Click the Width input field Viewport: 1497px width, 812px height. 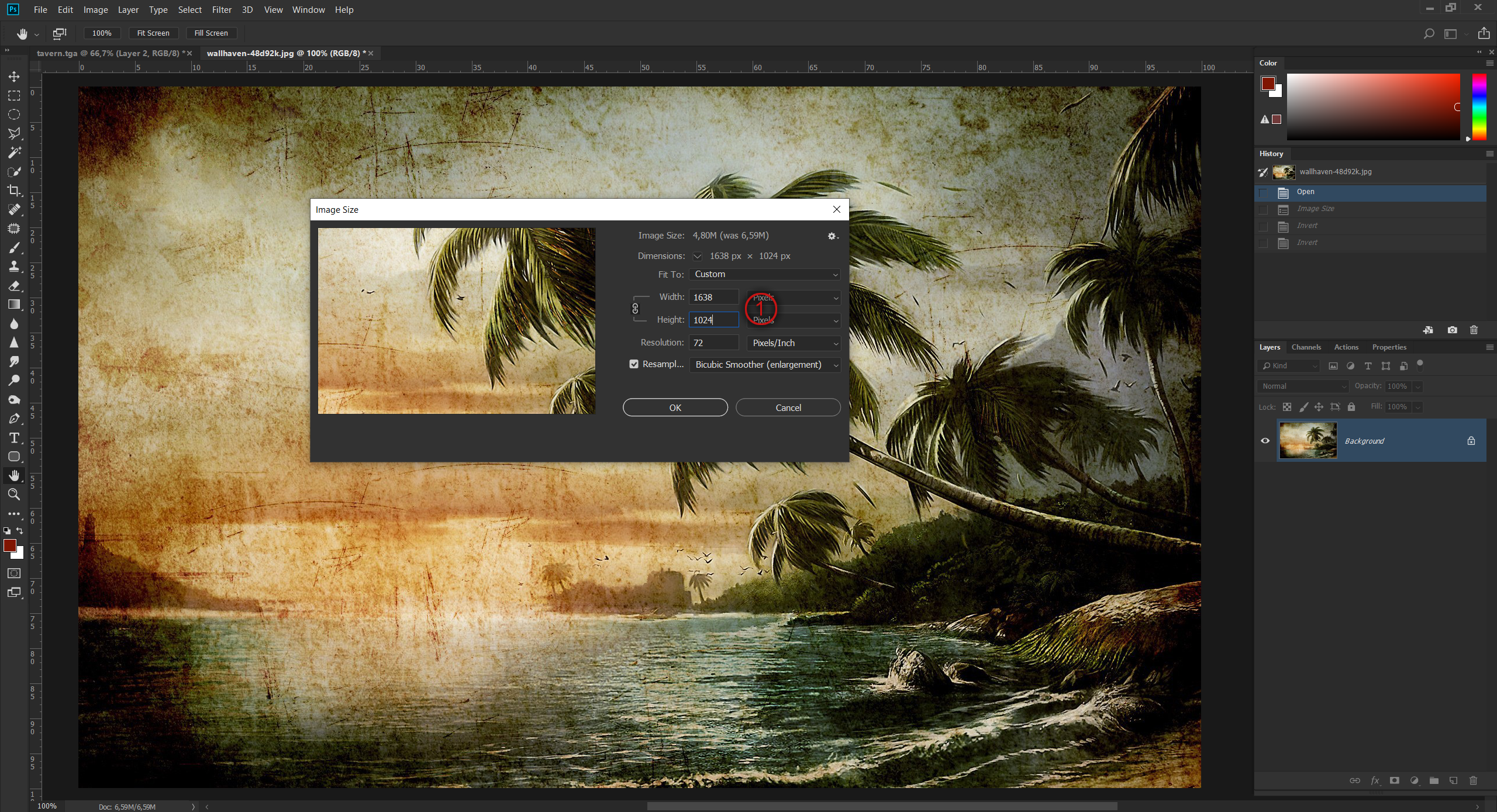(x=713, y=298)
